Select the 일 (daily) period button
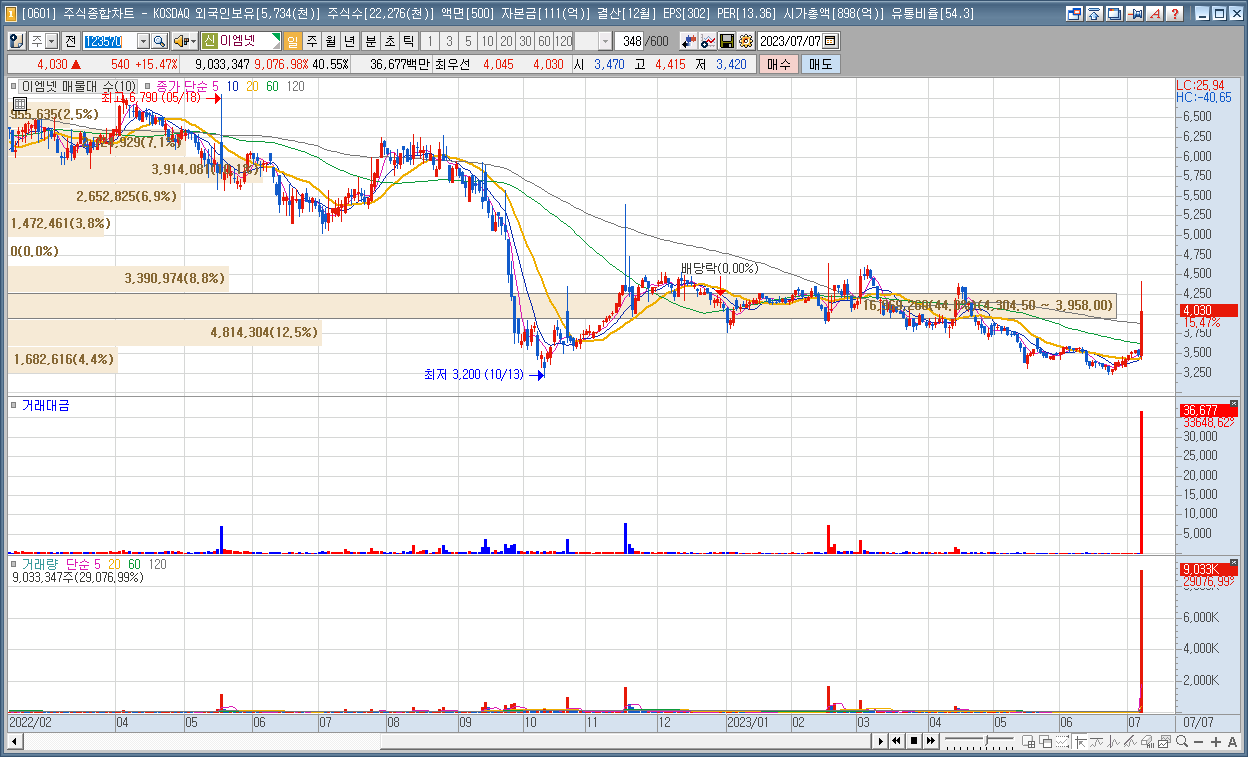Screen dimensions: 1248x757 (x=293, y=41)
